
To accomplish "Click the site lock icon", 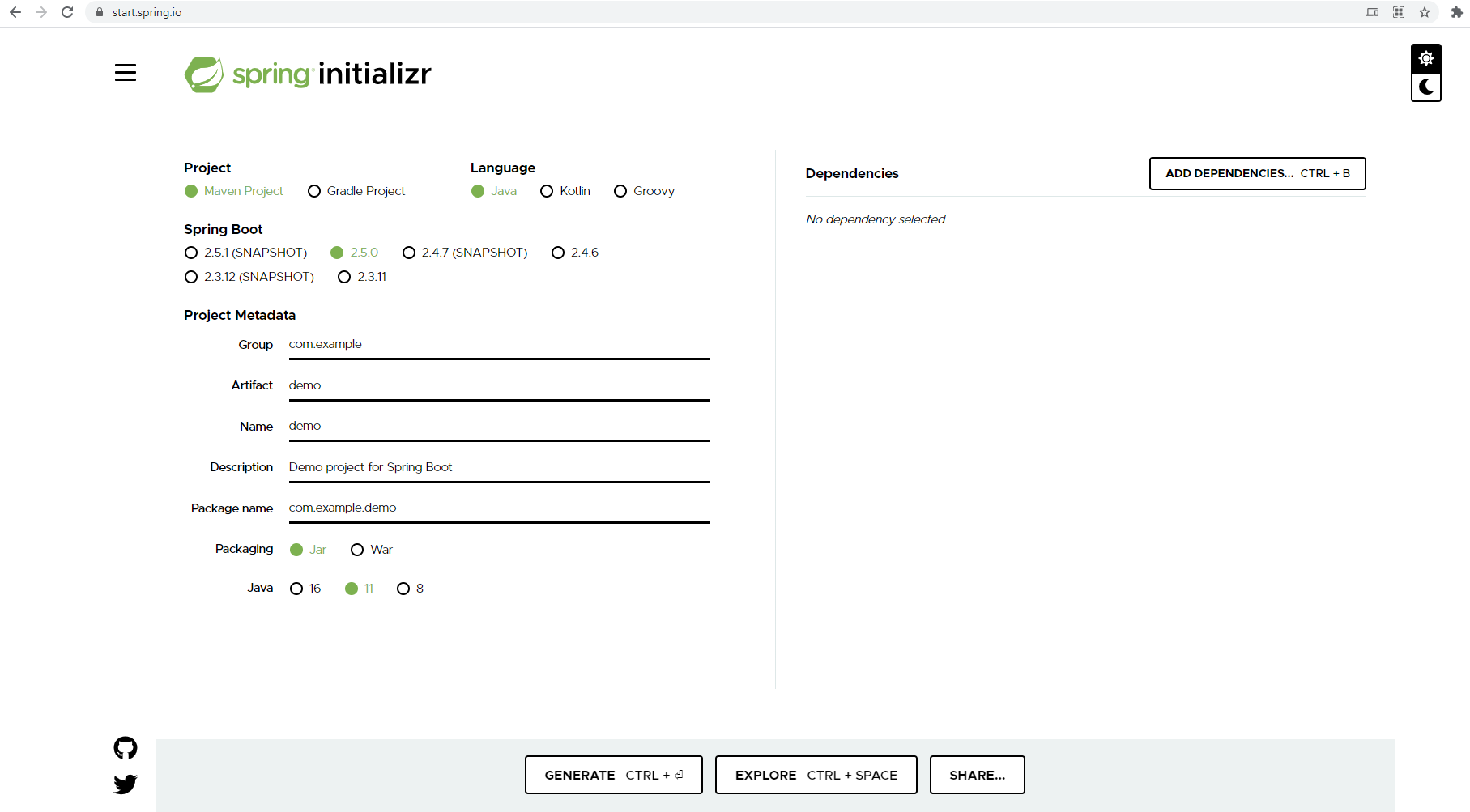I will tap(100, 12).
